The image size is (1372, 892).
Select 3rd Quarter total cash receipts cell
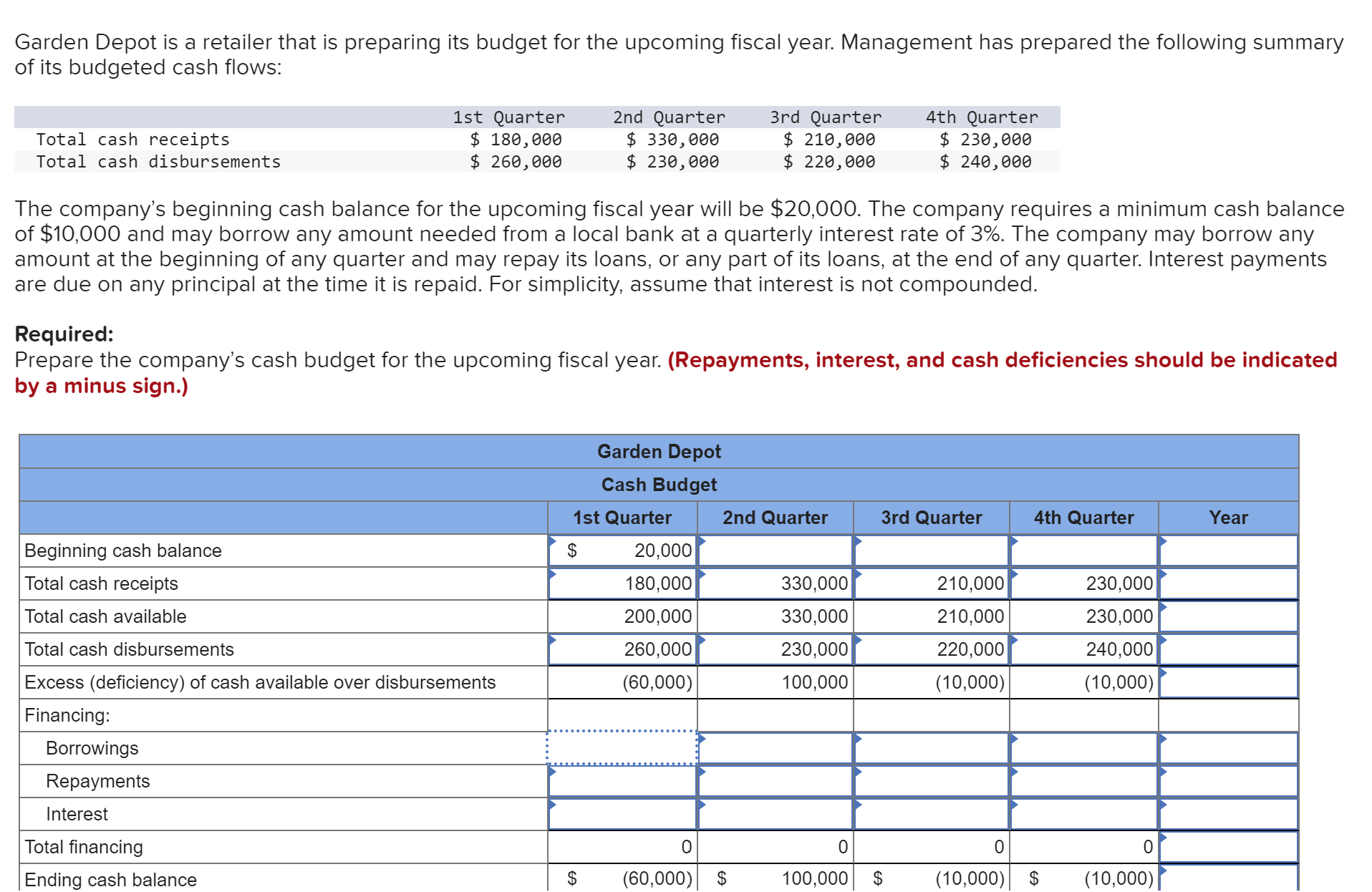[x=932, y=583]
